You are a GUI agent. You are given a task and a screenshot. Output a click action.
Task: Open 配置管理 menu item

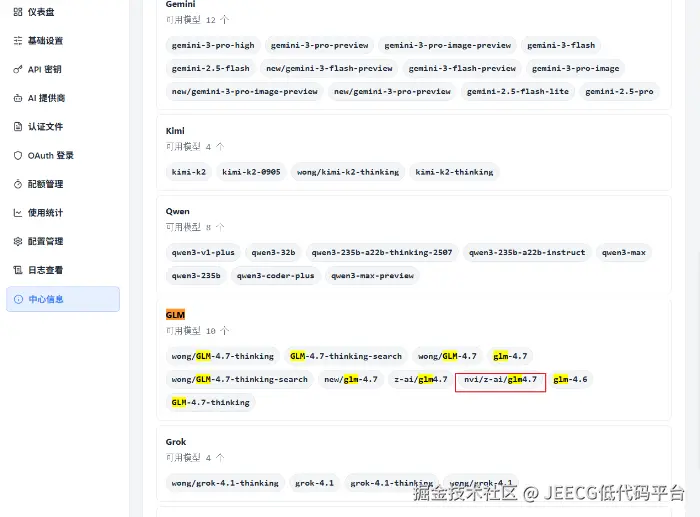click(x=63, y=241)
